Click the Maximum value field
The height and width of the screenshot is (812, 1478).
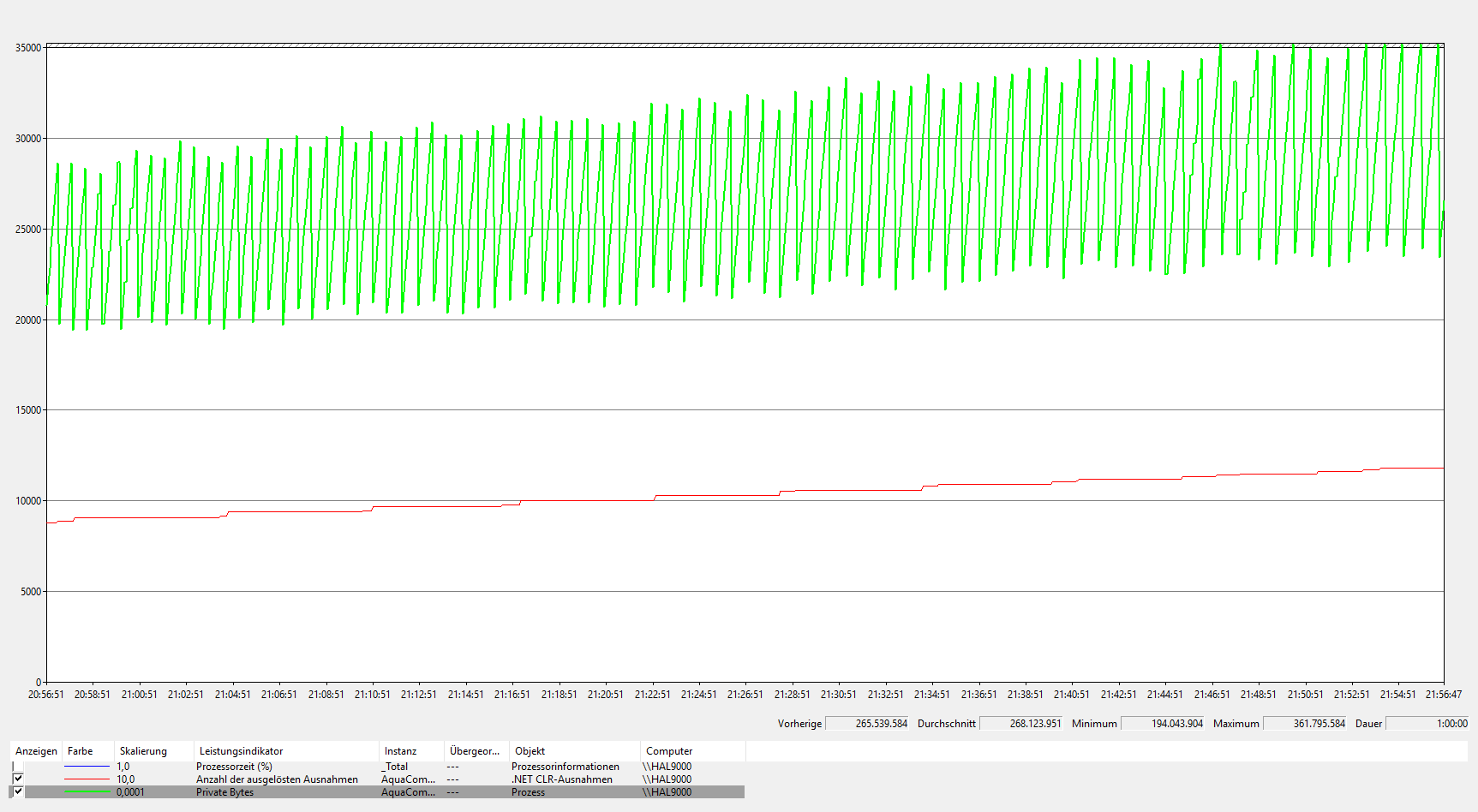click(x=1305, y=724)
